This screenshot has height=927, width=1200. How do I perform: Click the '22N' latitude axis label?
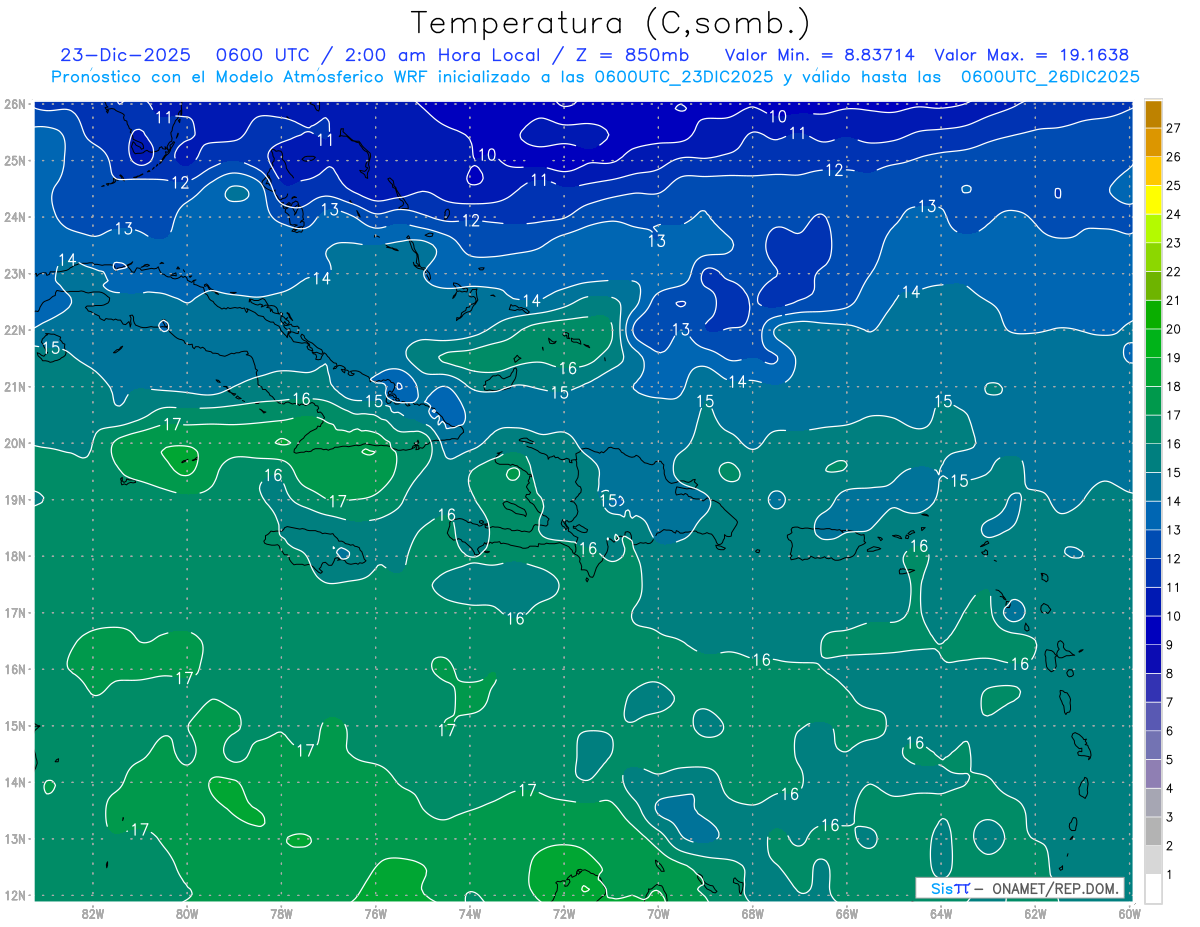click(15, 329)
